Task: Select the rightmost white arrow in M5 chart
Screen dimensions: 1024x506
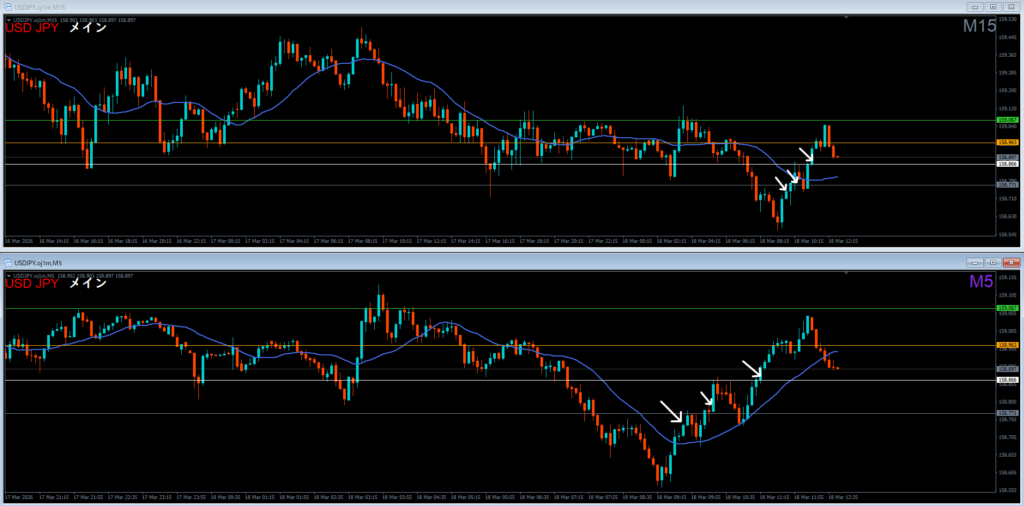Action: (752, 369)
